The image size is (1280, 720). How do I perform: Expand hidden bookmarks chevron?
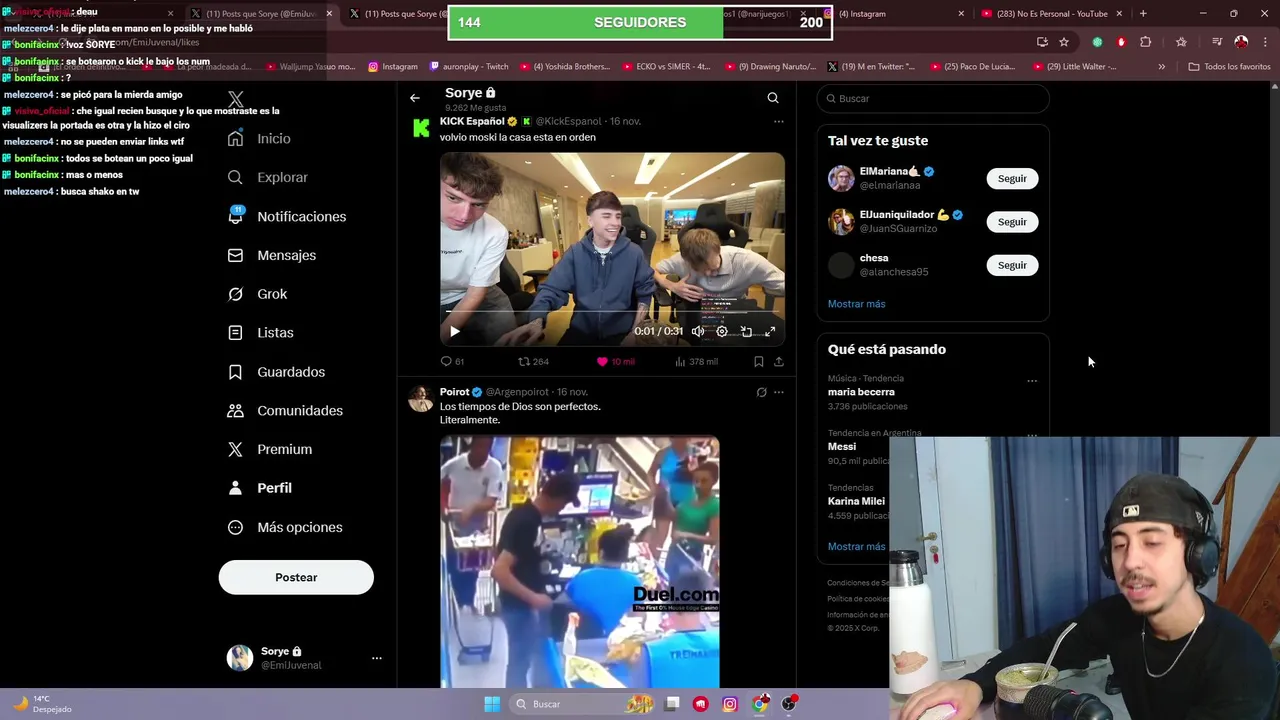tap(1161, 67)
